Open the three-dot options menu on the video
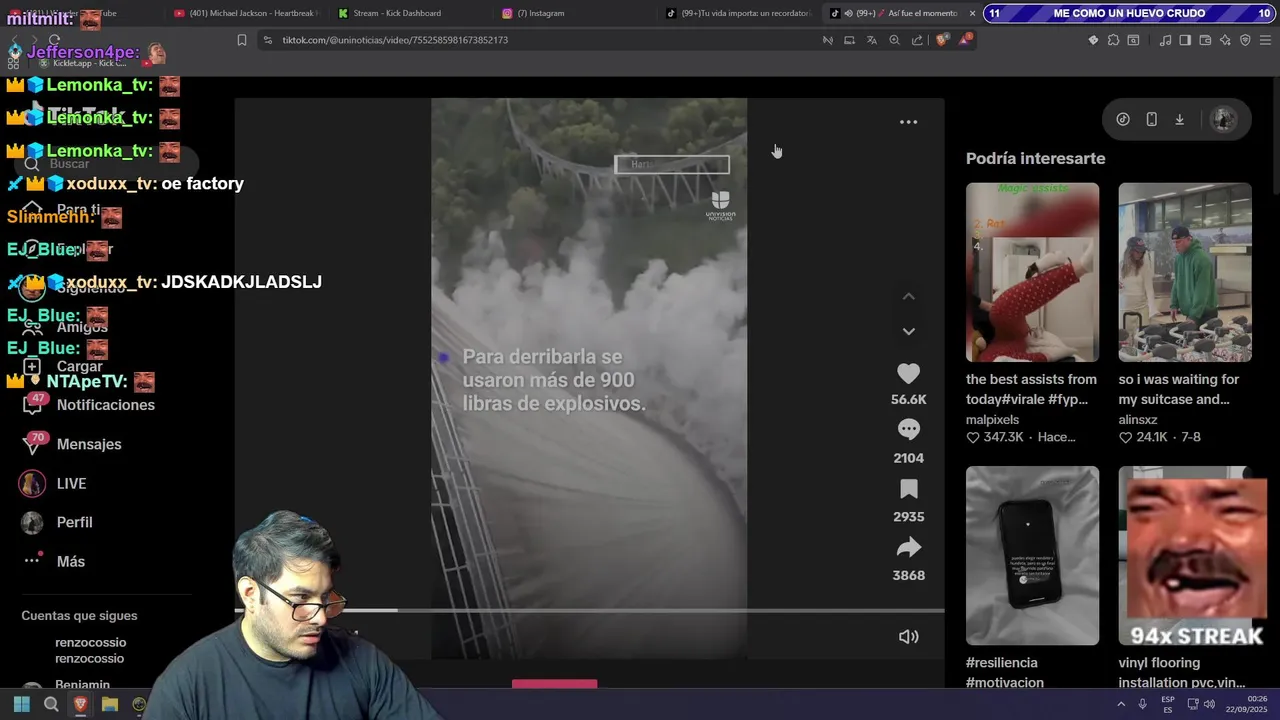 908,122
